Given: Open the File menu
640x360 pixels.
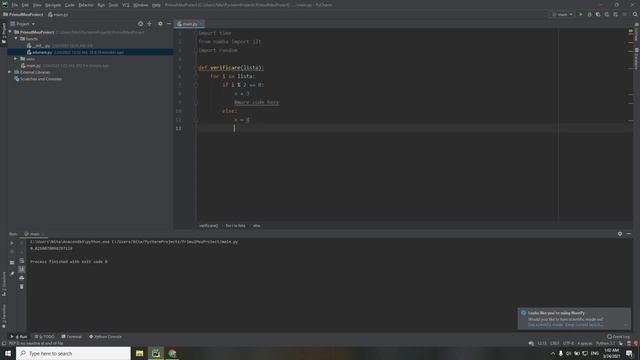Looking at the screenshot, I should point(15,5).
